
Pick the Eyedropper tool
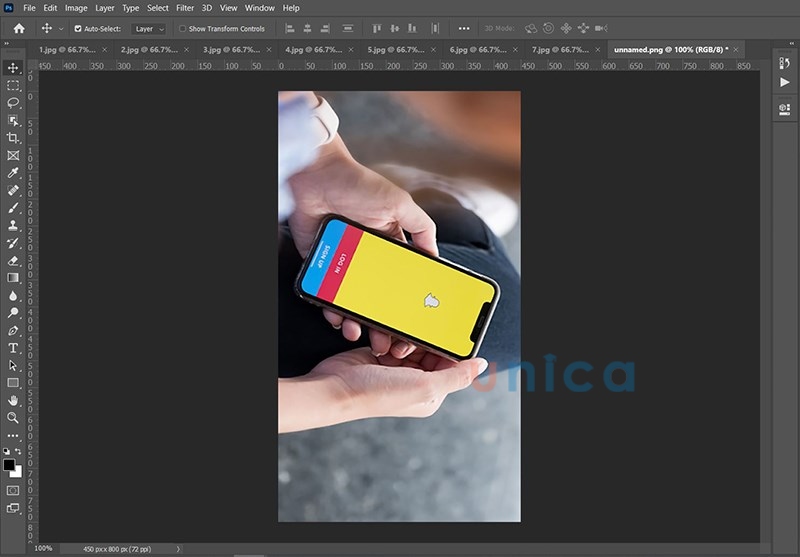[13, 173]
